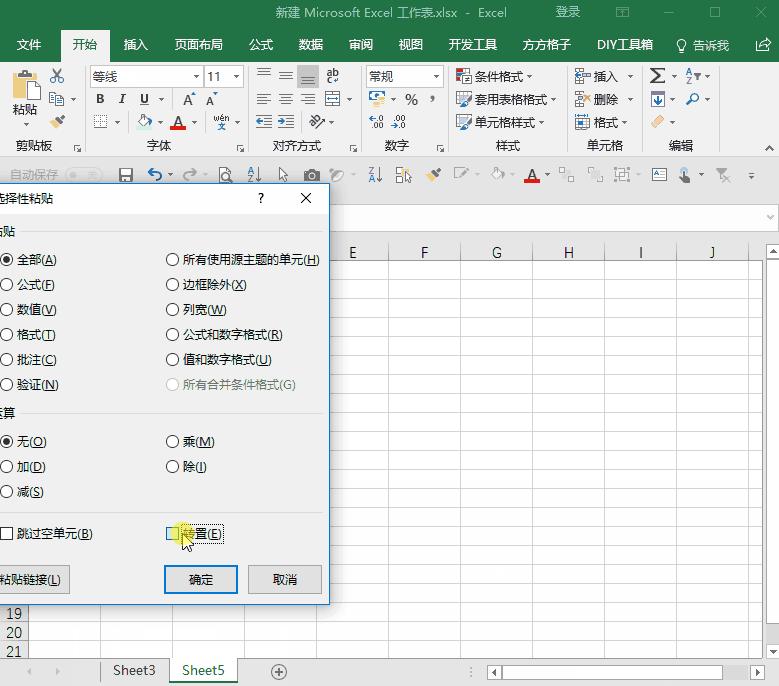Confirm dialog with 确定 button
The height and width of the screenshot is (686, 779).
tap(201, 579)
